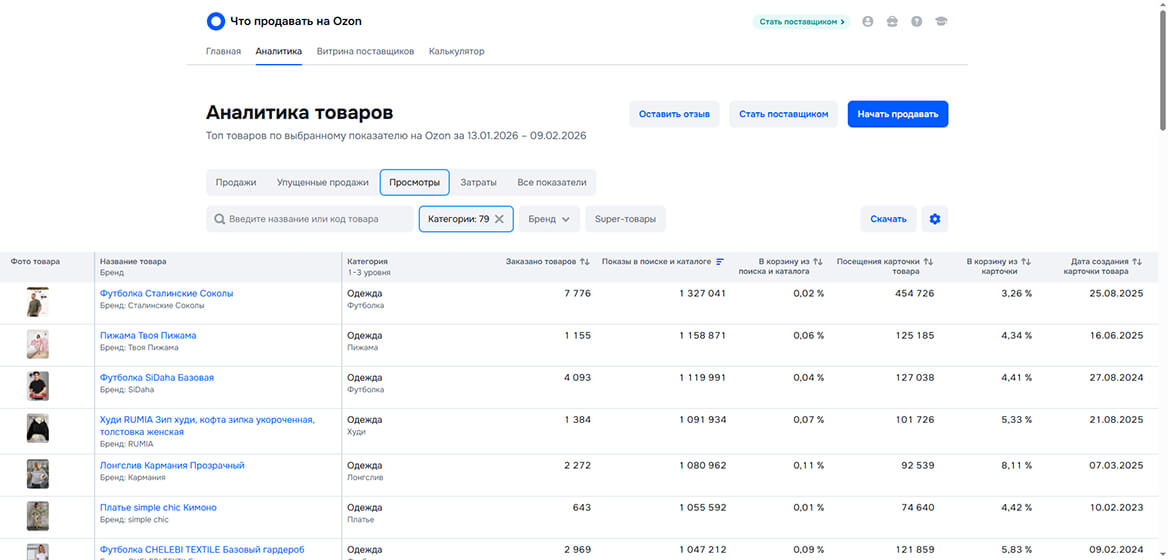The width and height of the screenshot is (1170, 560).
Task: Click the Ozon blue circle logo
Action: pyautogui.click(x=216, y=22)
